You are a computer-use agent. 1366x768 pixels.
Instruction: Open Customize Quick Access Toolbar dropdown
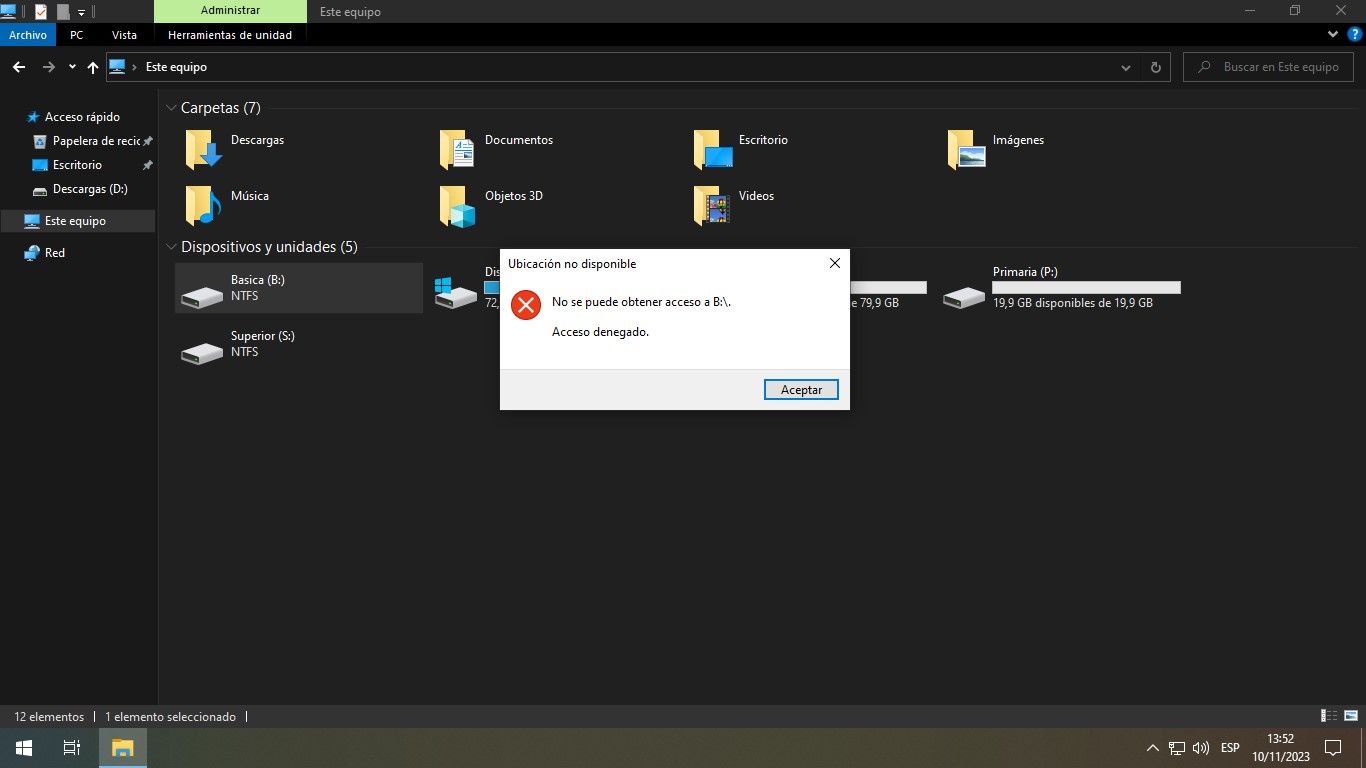point(81,12)
